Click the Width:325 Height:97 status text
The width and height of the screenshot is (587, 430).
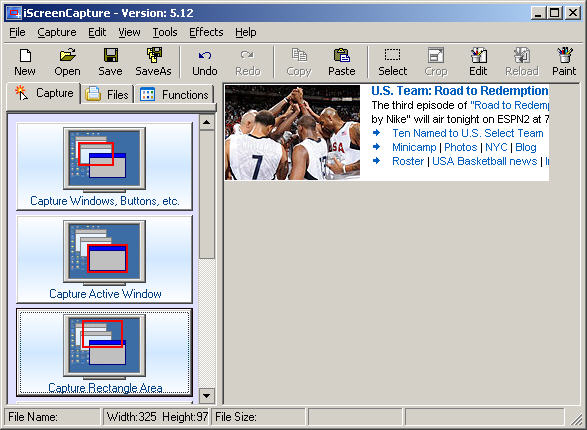[157, 417]
